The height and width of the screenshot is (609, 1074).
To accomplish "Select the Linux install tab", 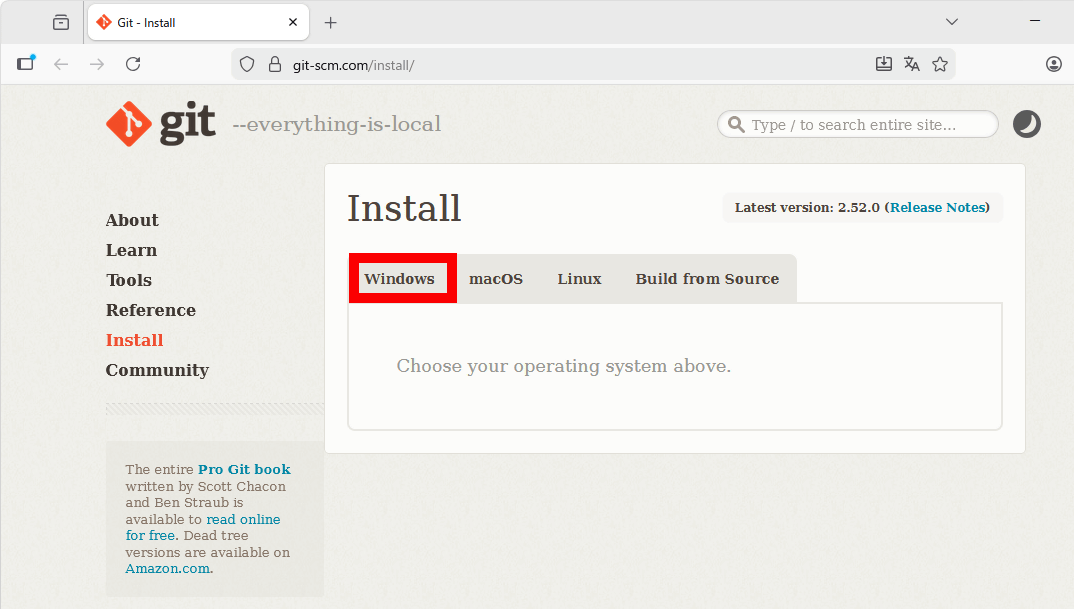I will click(579, 279).
